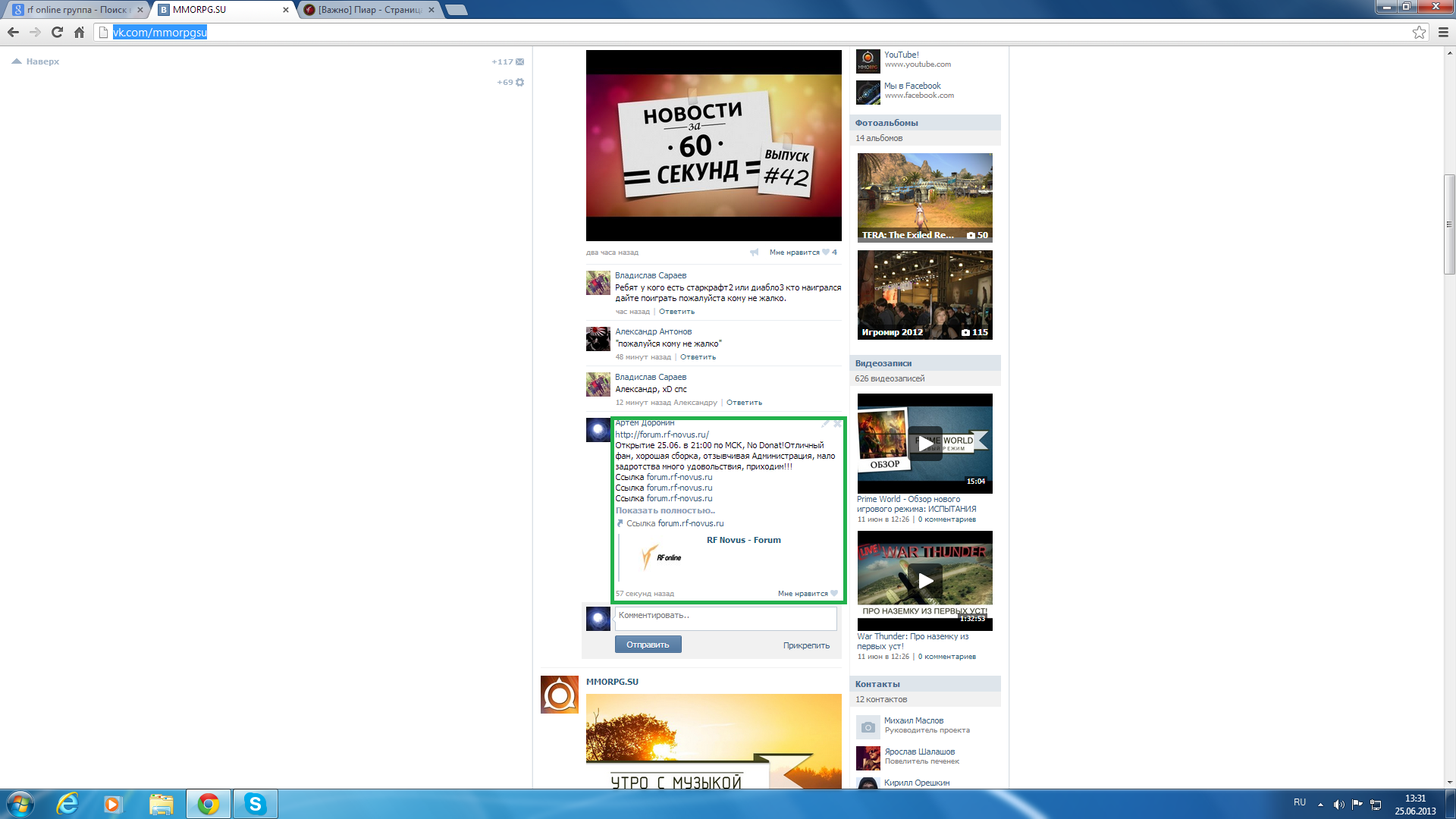This screenshot has height=819, width=1456.
Task: Open the Игромир 2012 album thumbnail
Action: (924, 295)
